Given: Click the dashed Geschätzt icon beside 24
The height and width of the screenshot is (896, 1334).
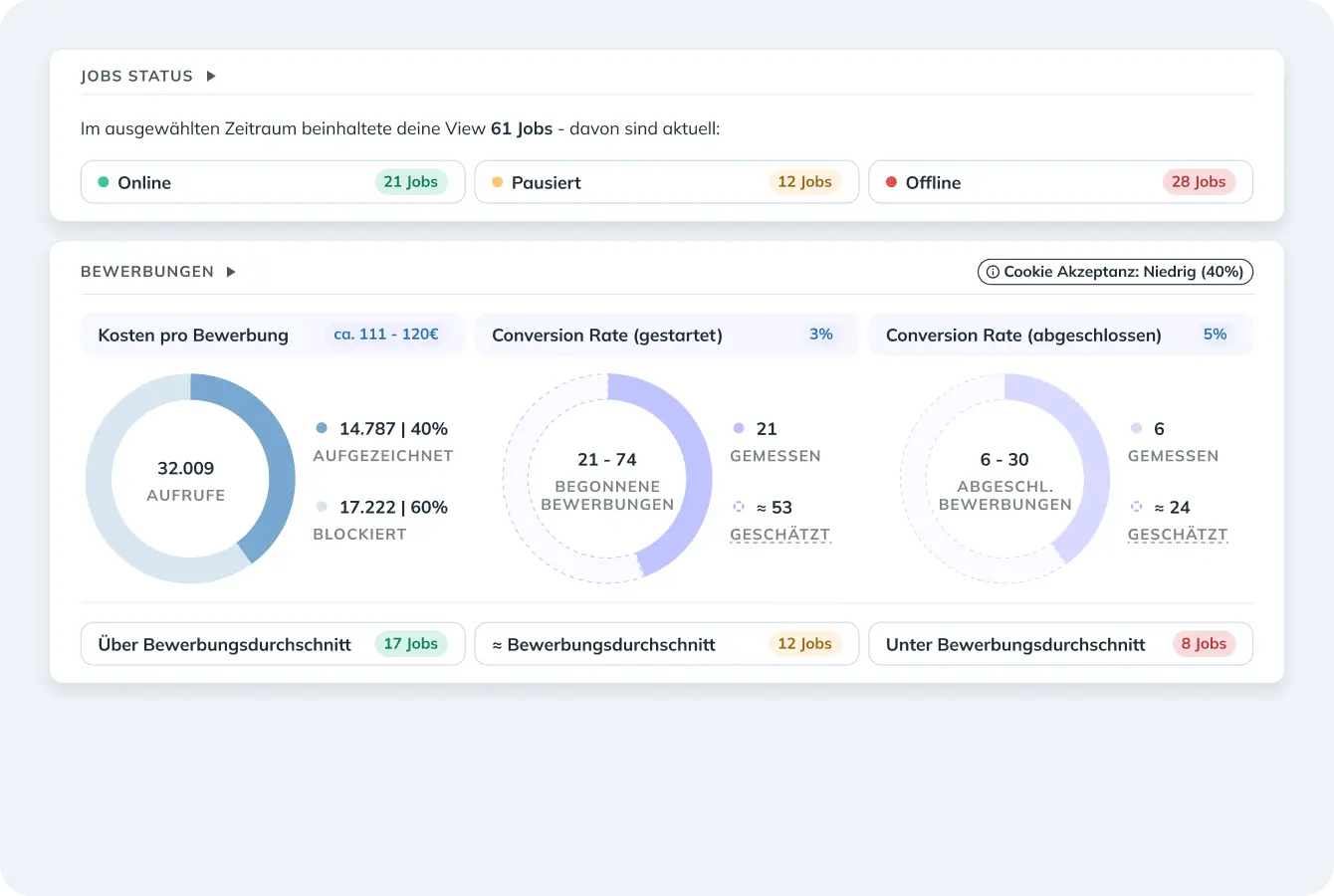Looking at the screenshot, I should [x=1136, y=507].
